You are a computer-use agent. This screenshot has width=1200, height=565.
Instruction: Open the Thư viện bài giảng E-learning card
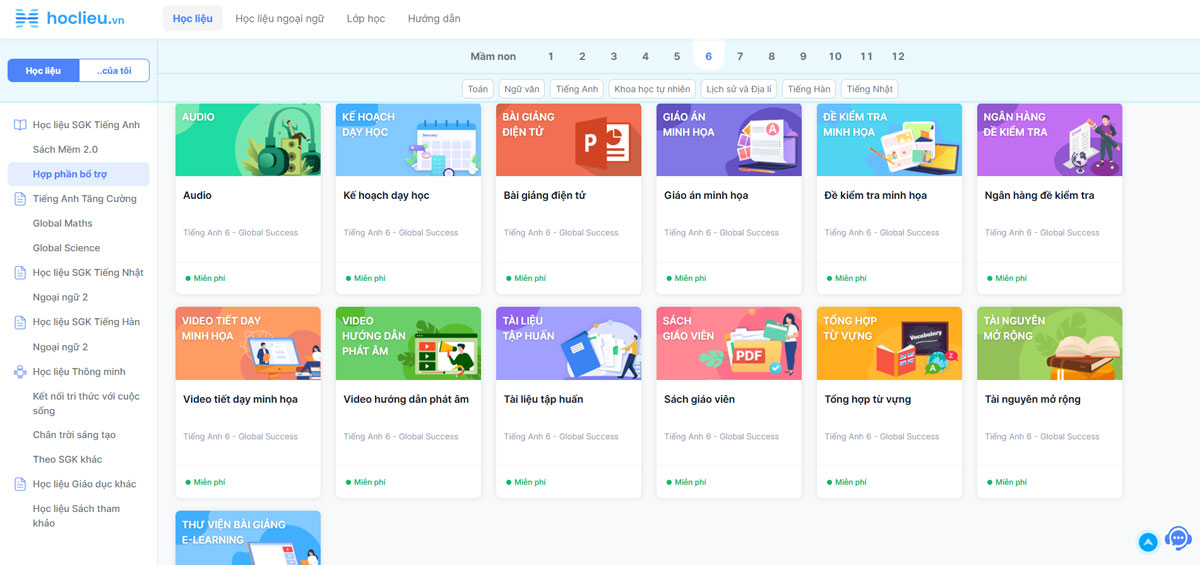(x=248, y=538)
